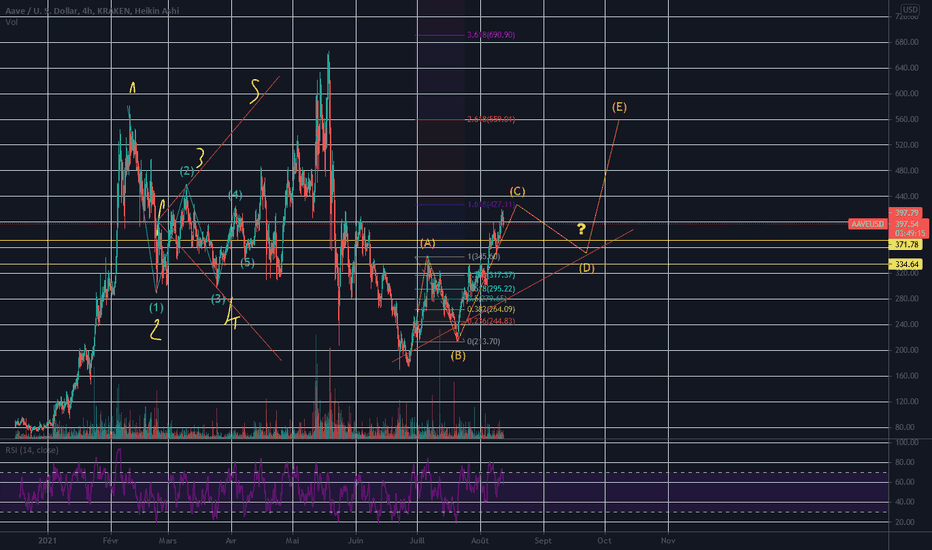Select the teal (3) wave label

[218, 299]
